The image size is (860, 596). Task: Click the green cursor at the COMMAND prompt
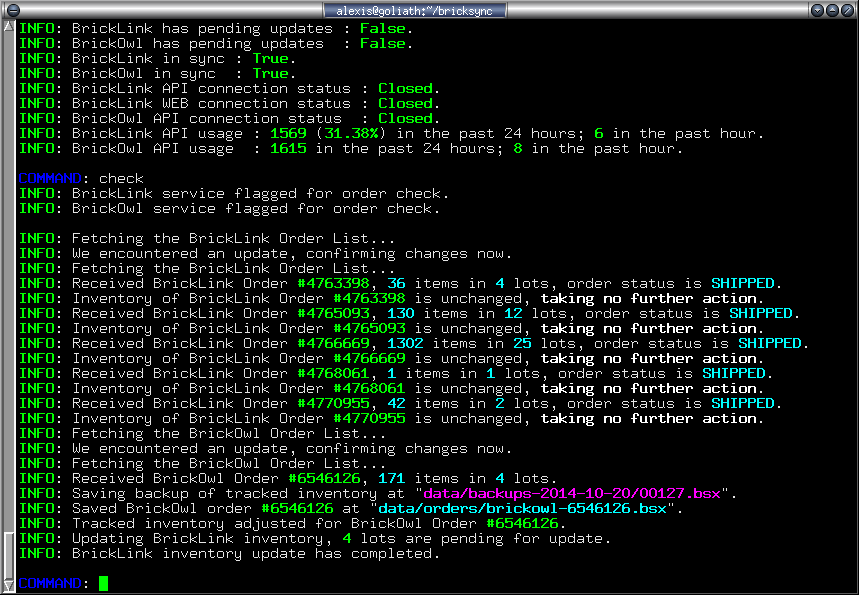tap(103, 583)
